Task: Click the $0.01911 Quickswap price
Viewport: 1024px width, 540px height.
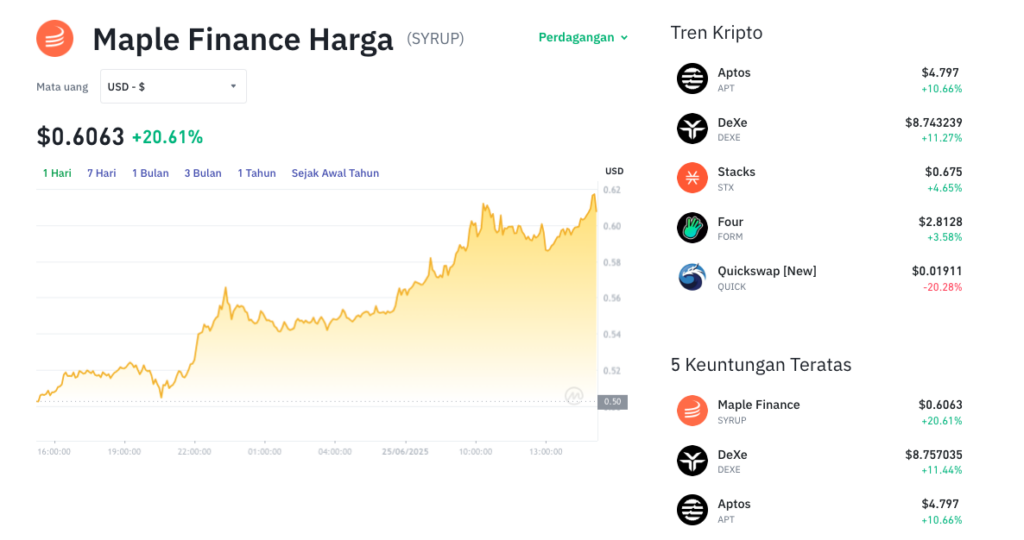Action: [937, 271]
